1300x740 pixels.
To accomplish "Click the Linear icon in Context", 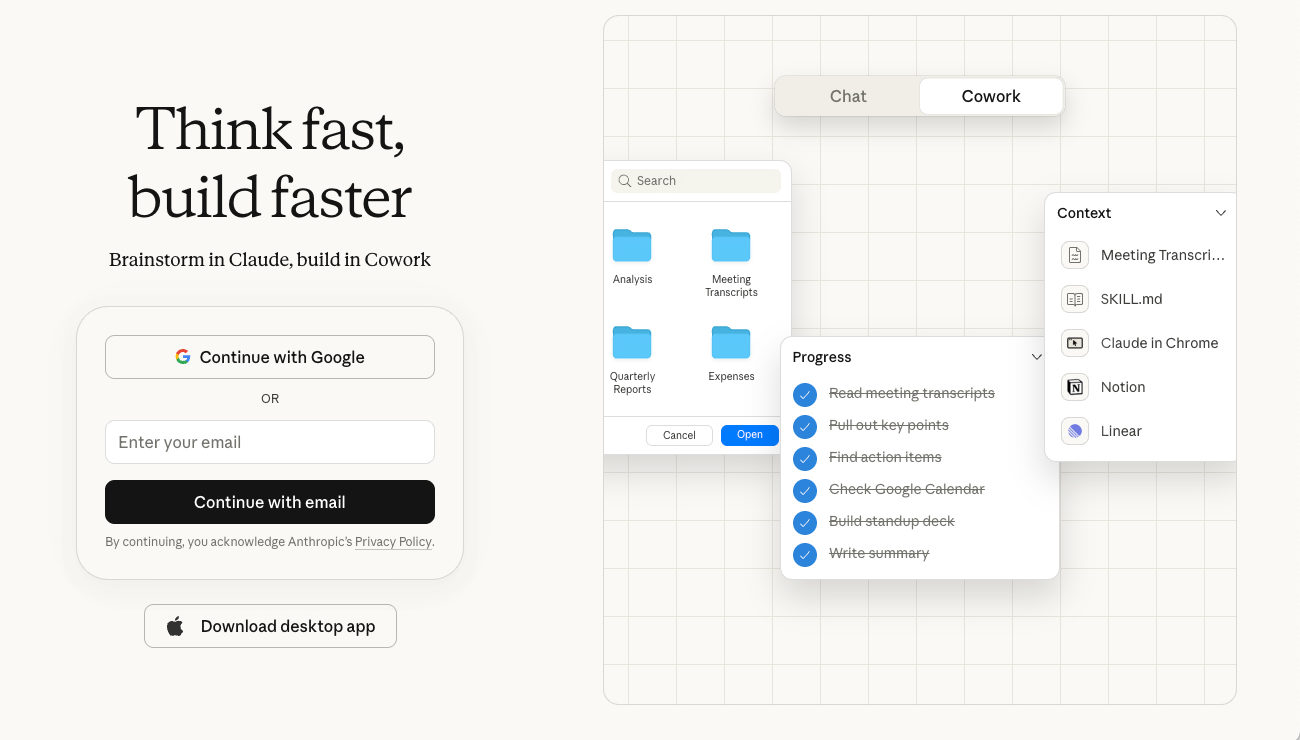I will [x=1075, y=431].
